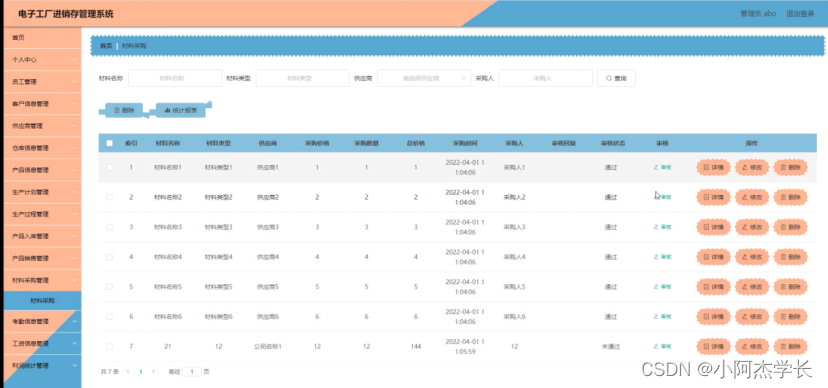Expand 产品入库管理 sidebar menu
The width and height of the screenshot is (828, 388).
(42, 236)
